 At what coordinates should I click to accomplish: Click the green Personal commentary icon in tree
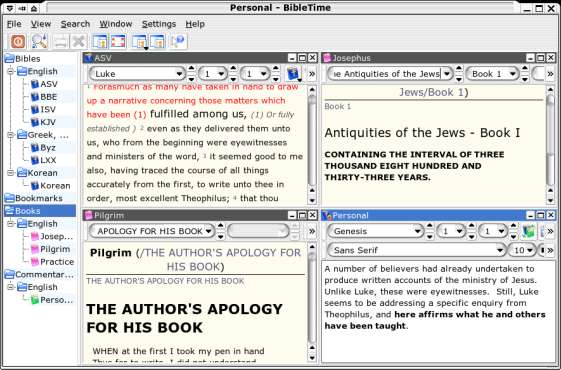(x=35, y=300)
